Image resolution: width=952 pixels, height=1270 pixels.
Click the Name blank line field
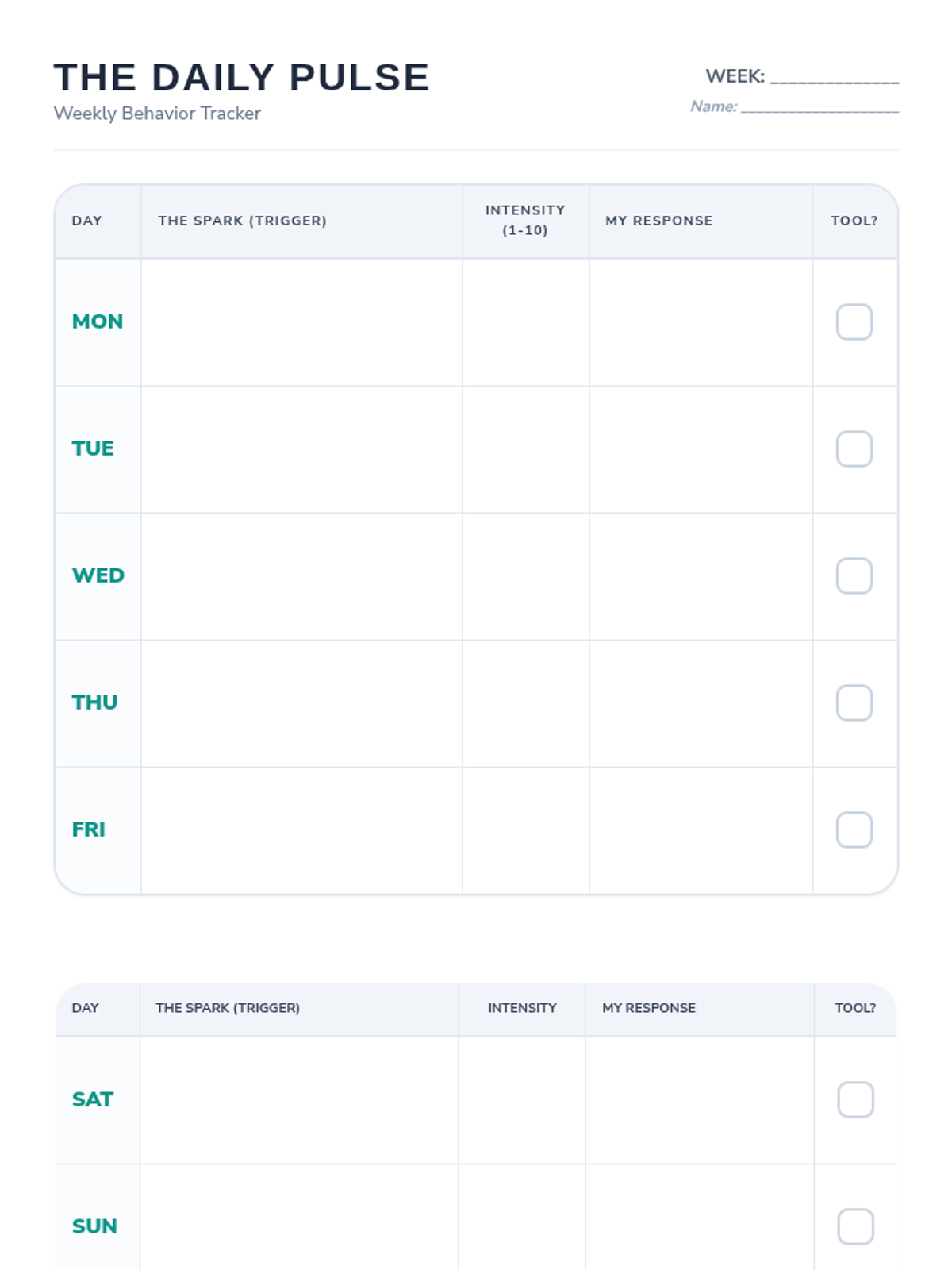(819, 106)
